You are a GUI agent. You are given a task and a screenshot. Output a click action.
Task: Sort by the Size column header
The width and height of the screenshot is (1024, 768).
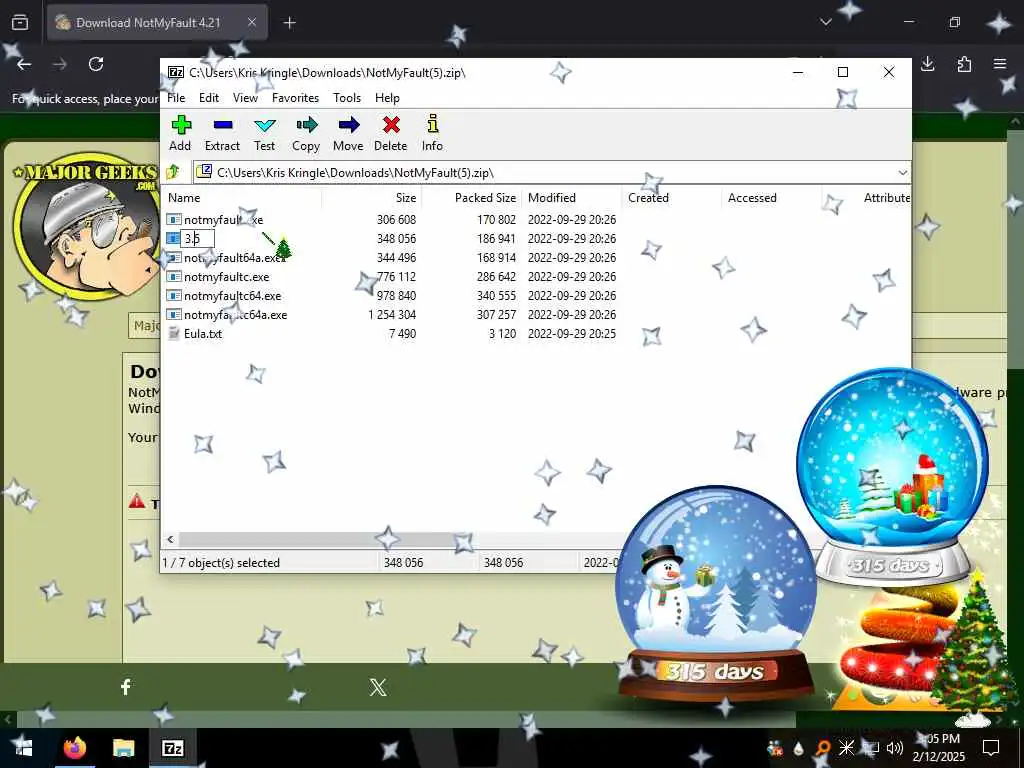click(x=372, y=198)
